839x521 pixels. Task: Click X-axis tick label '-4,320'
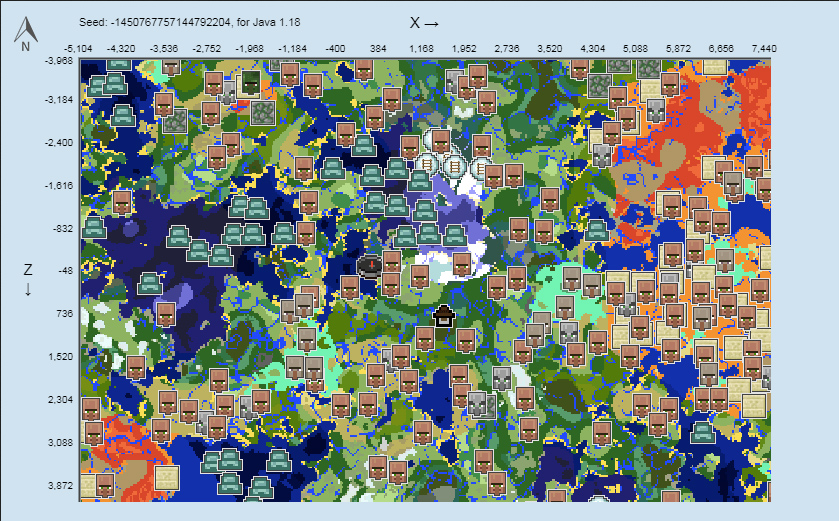click(121, 49)
